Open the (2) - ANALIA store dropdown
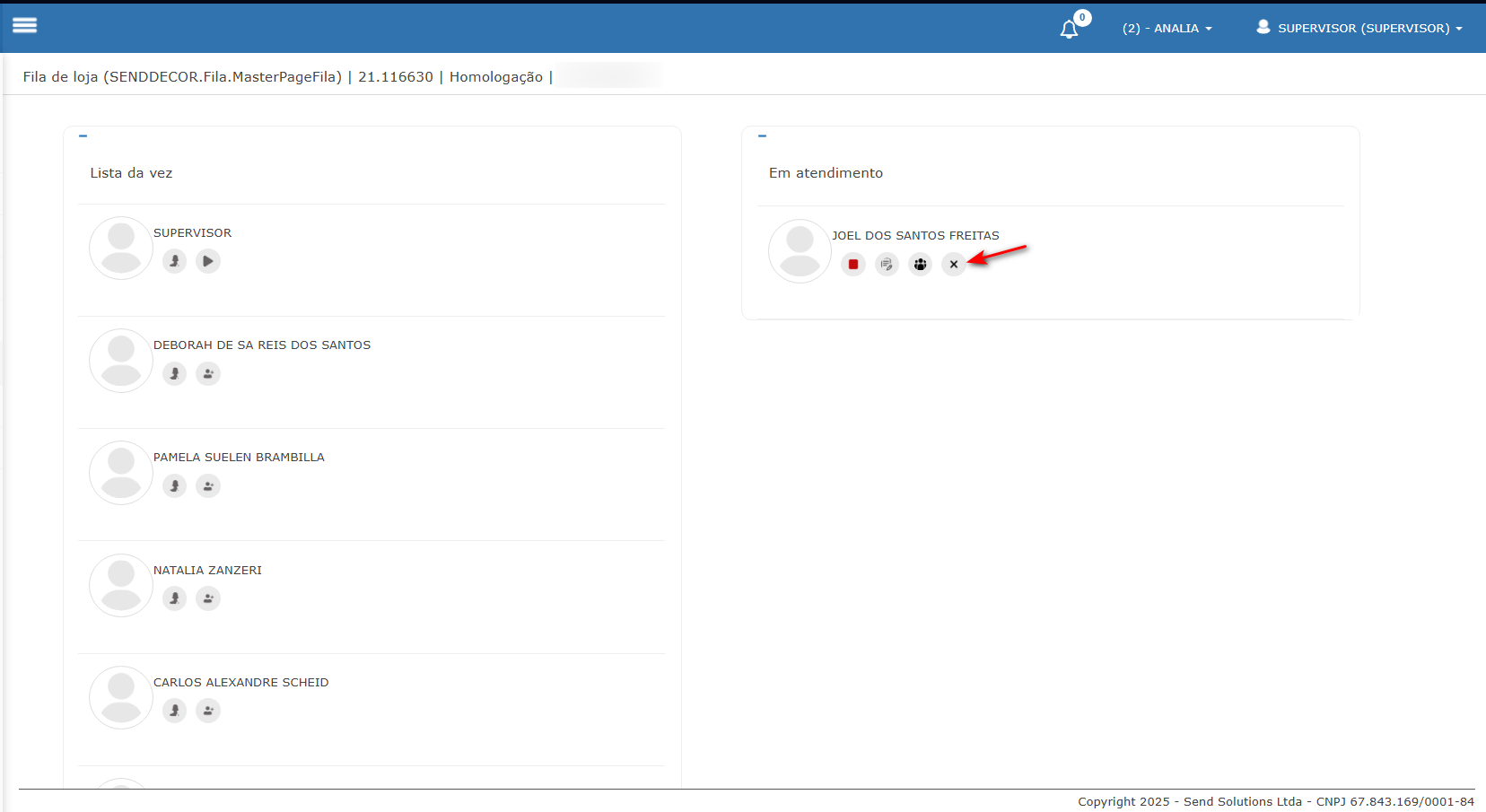Screen dimensions: 1486x812 pos(1167,29)
